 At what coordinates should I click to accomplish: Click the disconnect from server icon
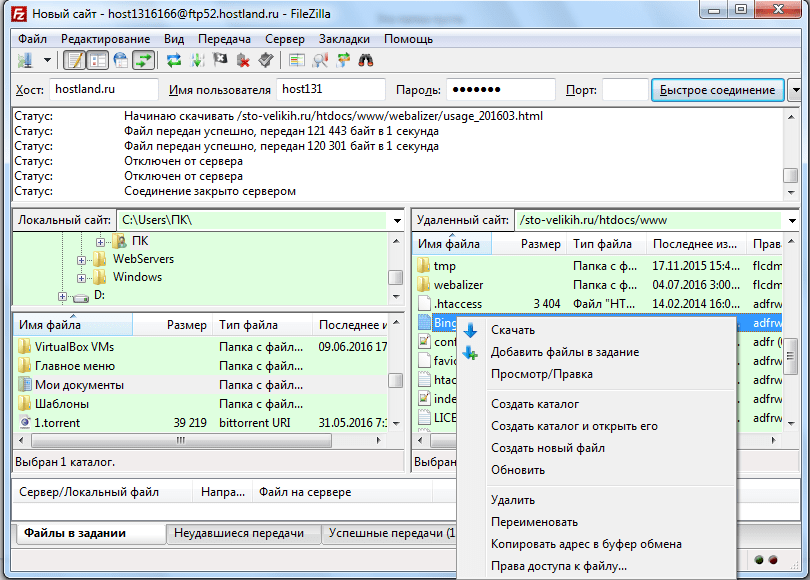click(243, 60)
